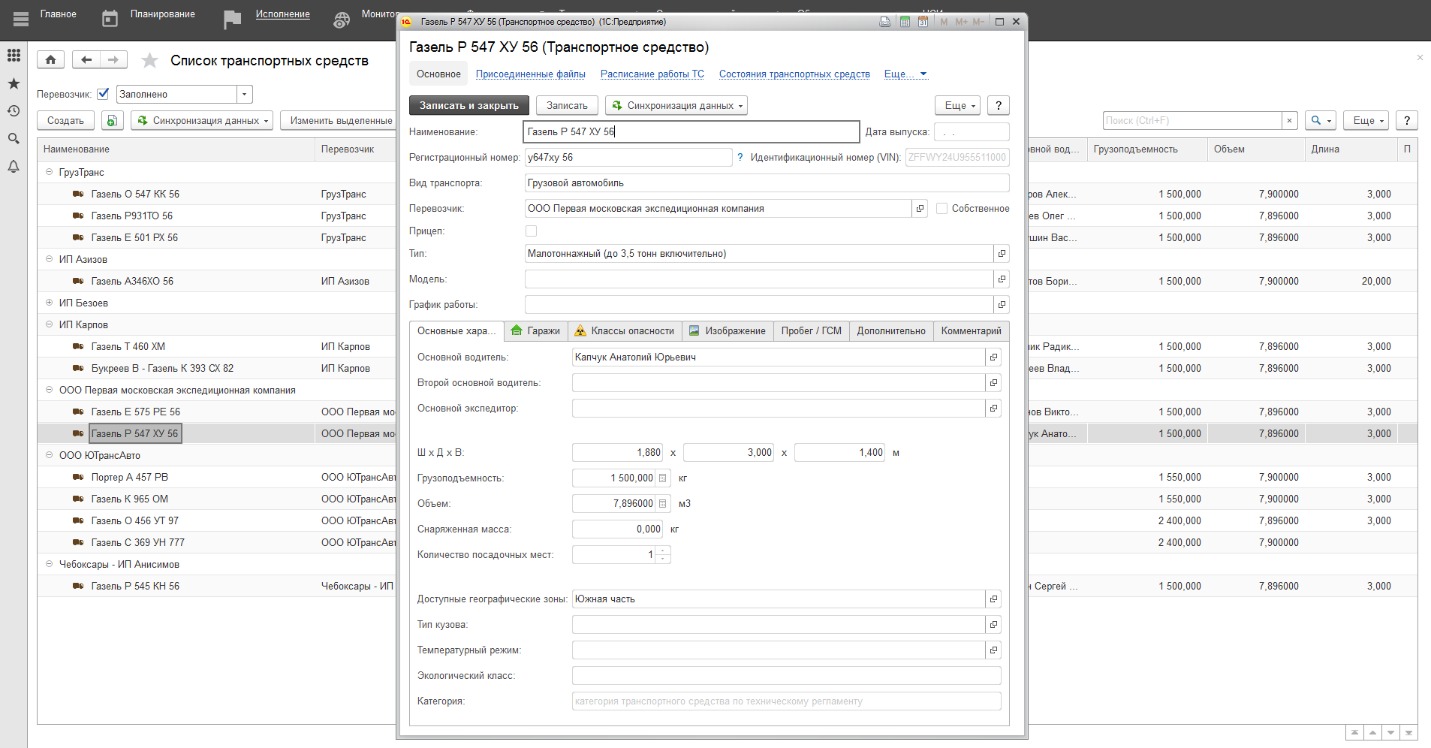Go to the home page icon
Screen dimensions: 1431x748
52,60
